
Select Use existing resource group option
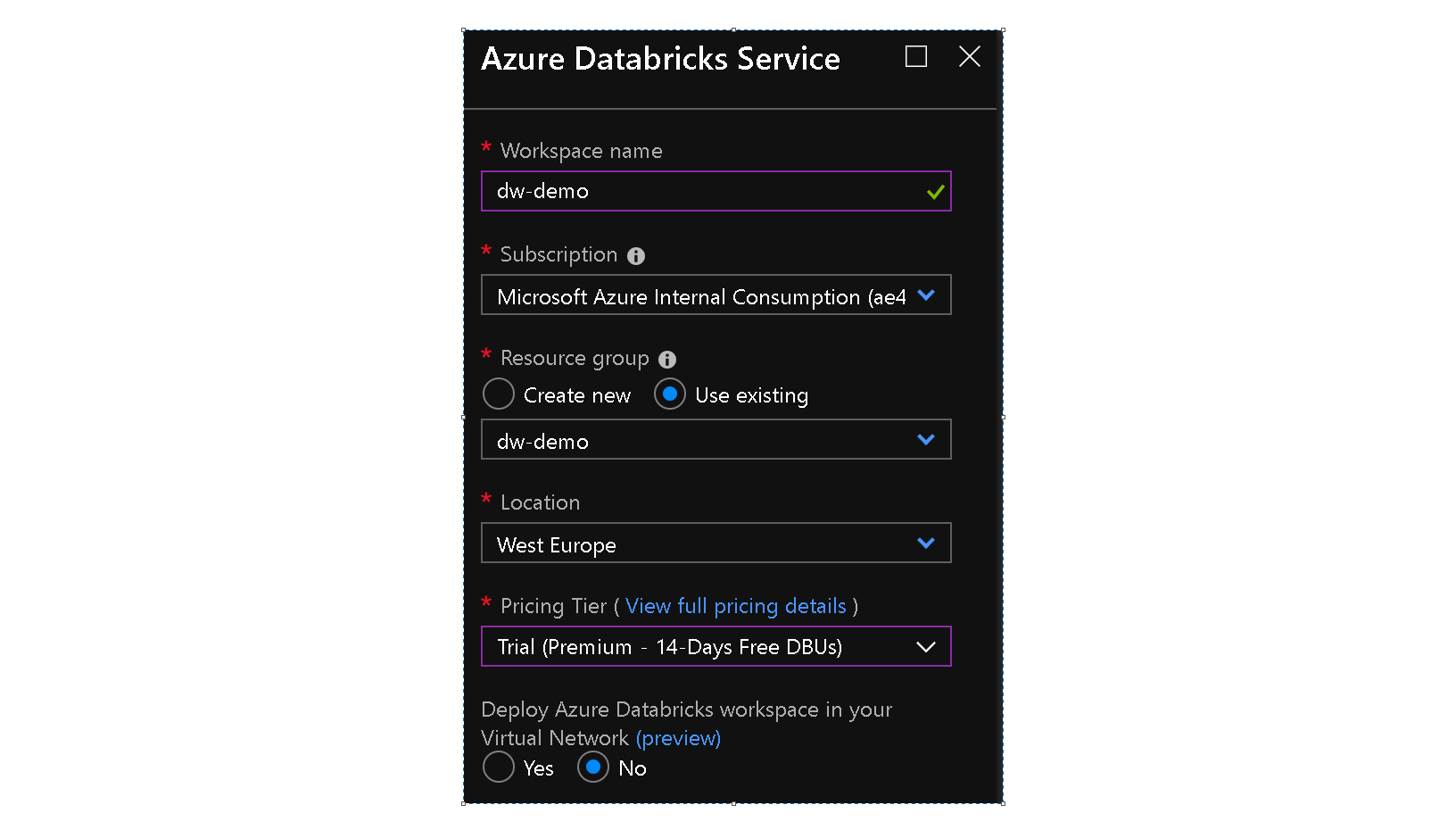pos(670,394)
